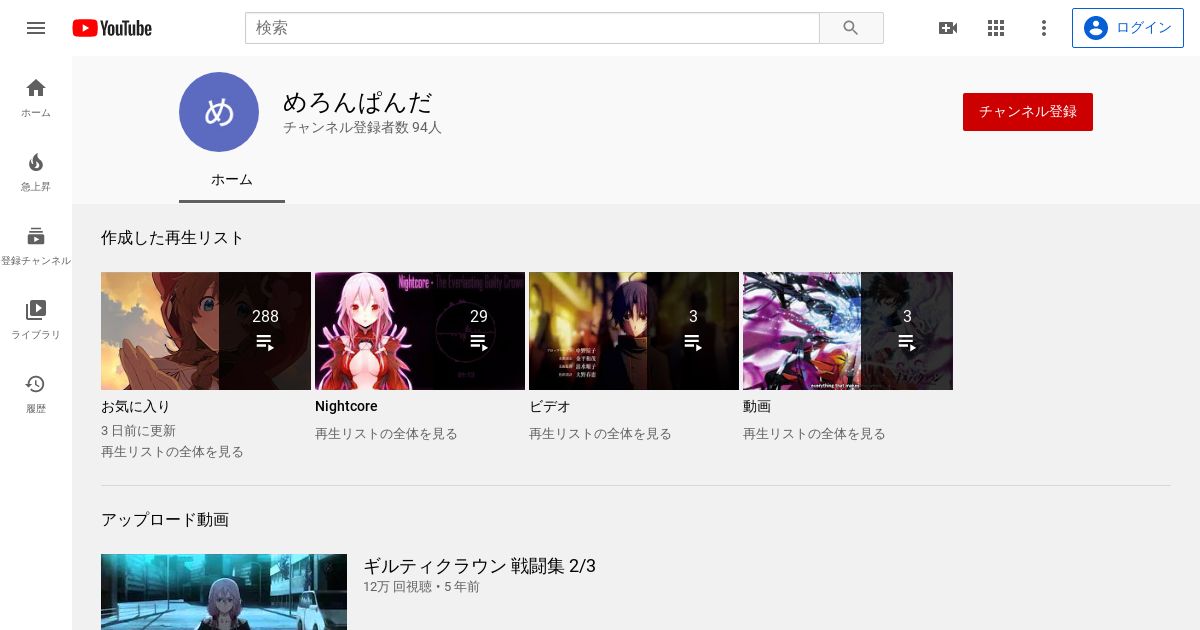The height and width of the screenshot is (630, 1200).
Task: Click the めろんぱんだ channel name
Action: [358, 102]
